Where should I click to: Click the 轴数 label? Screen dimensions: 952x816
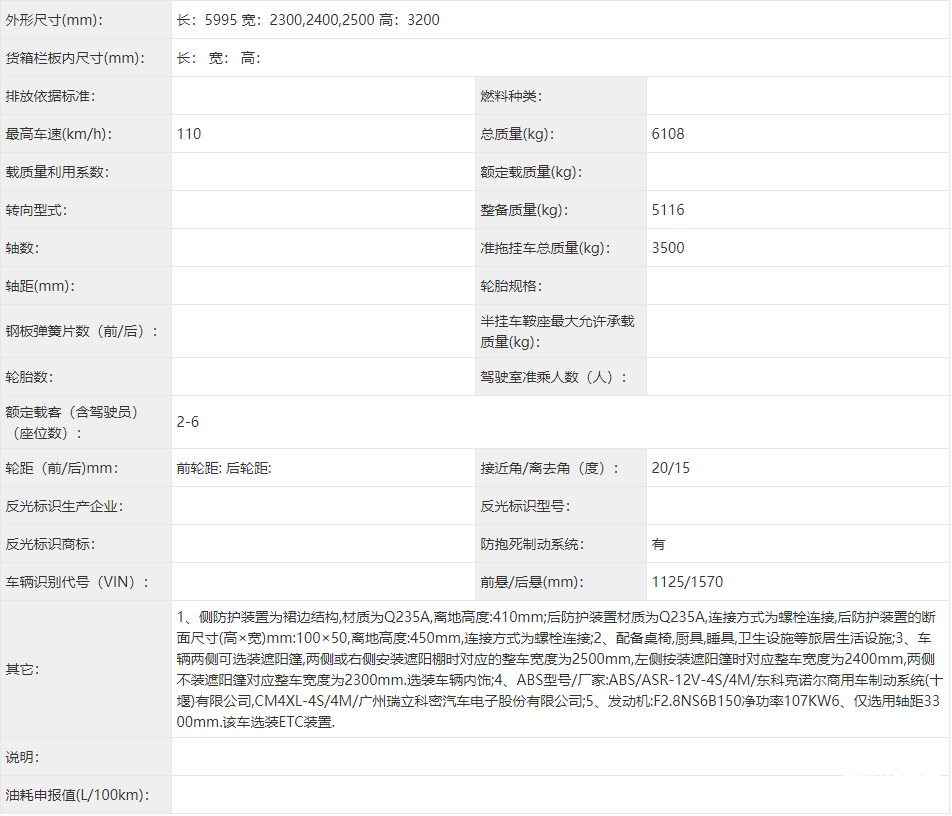[22, 248]
